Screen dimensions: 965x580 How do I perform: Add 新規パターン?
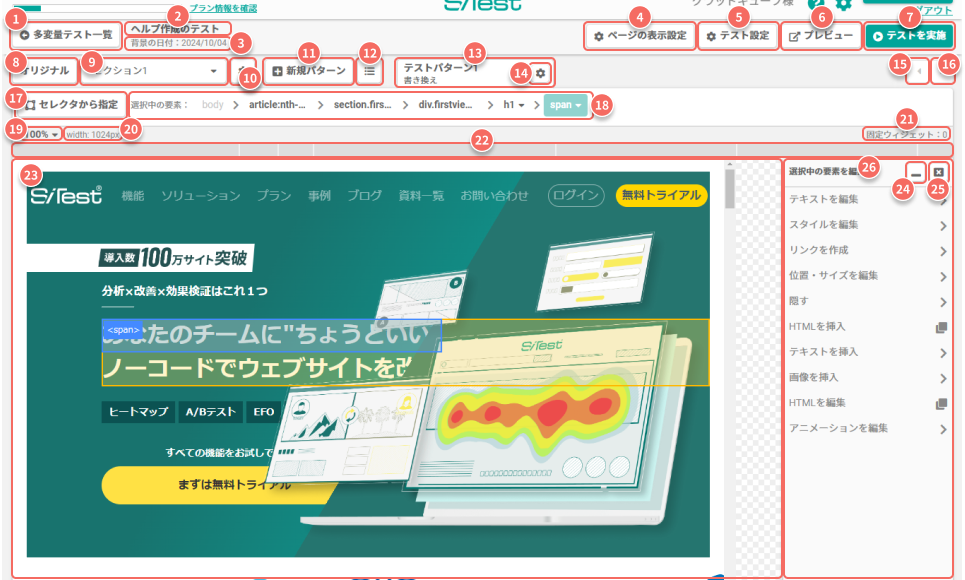click(x=308, y=71)
